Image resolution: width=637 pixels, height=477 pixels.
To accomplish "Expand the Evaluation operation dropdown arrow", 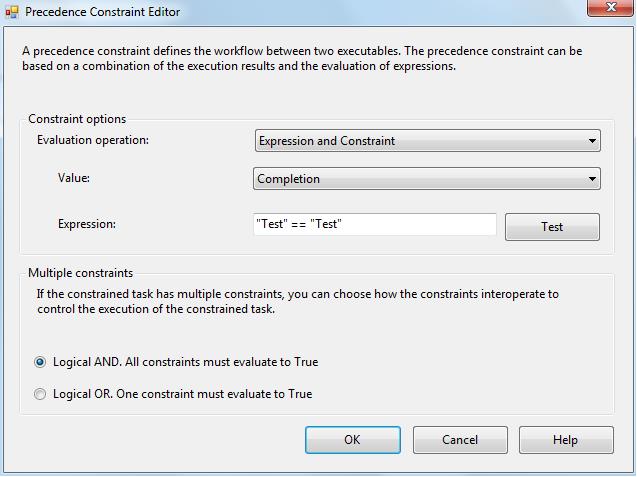I will (x=592, y=141).
